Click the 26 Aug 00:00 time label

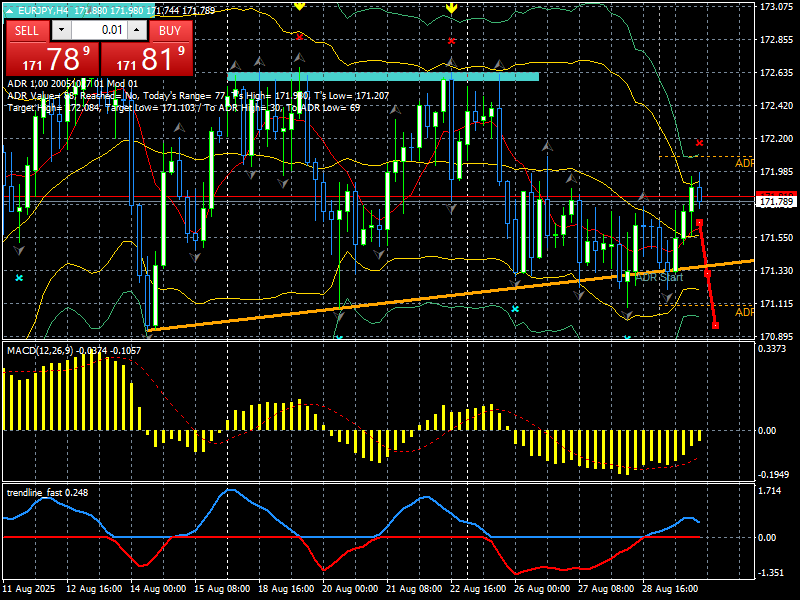(542, 589)
